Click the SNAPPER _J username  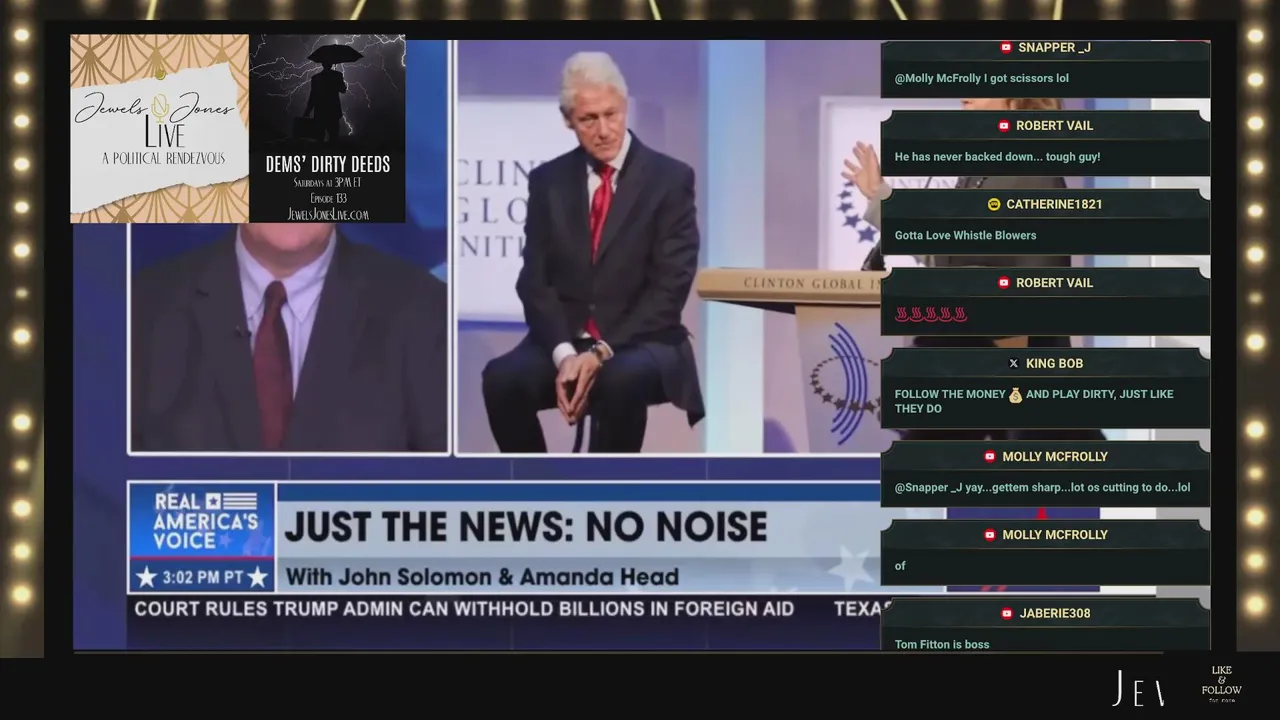click(x=1054, y=47)
